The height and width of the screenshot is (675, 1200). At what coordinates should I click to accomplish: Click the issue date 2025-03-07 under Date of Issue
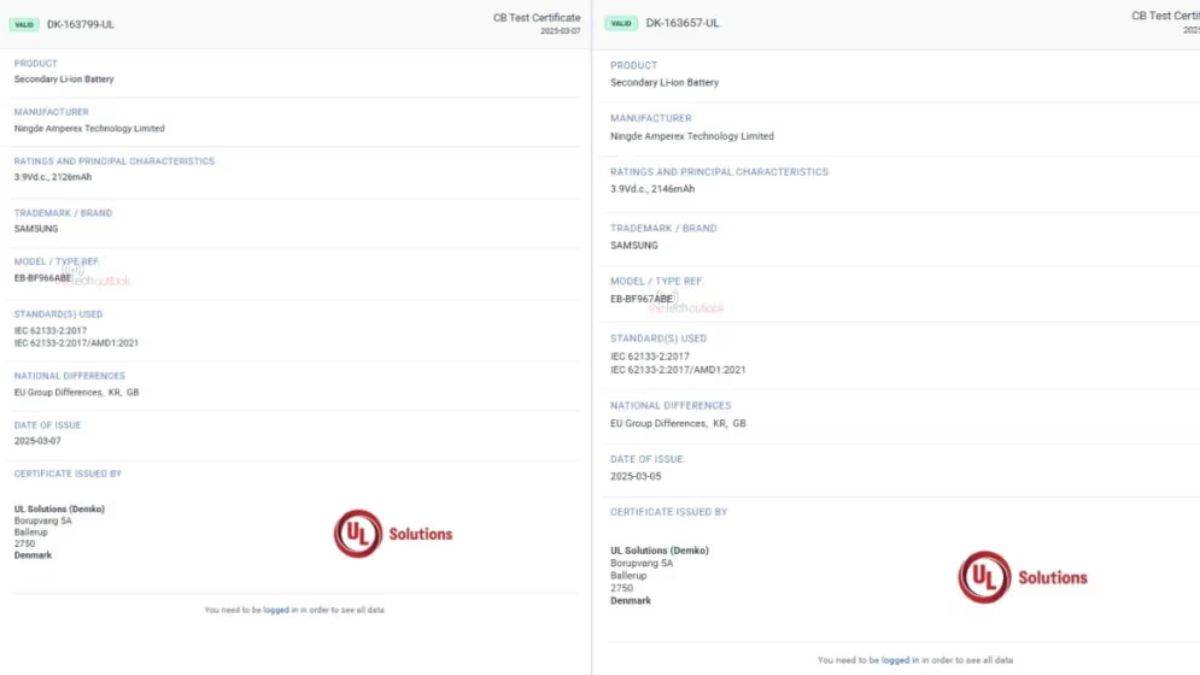[38, 441]
